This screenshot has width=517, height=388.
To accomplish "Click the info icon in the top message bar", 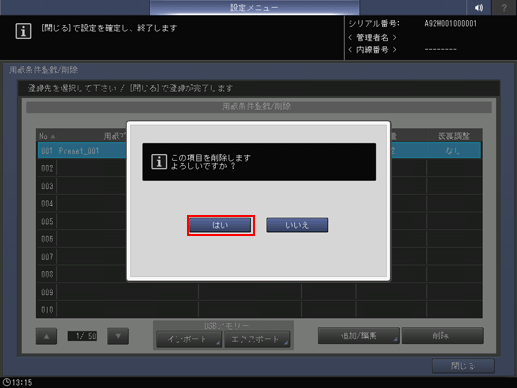I will (23, 31).
